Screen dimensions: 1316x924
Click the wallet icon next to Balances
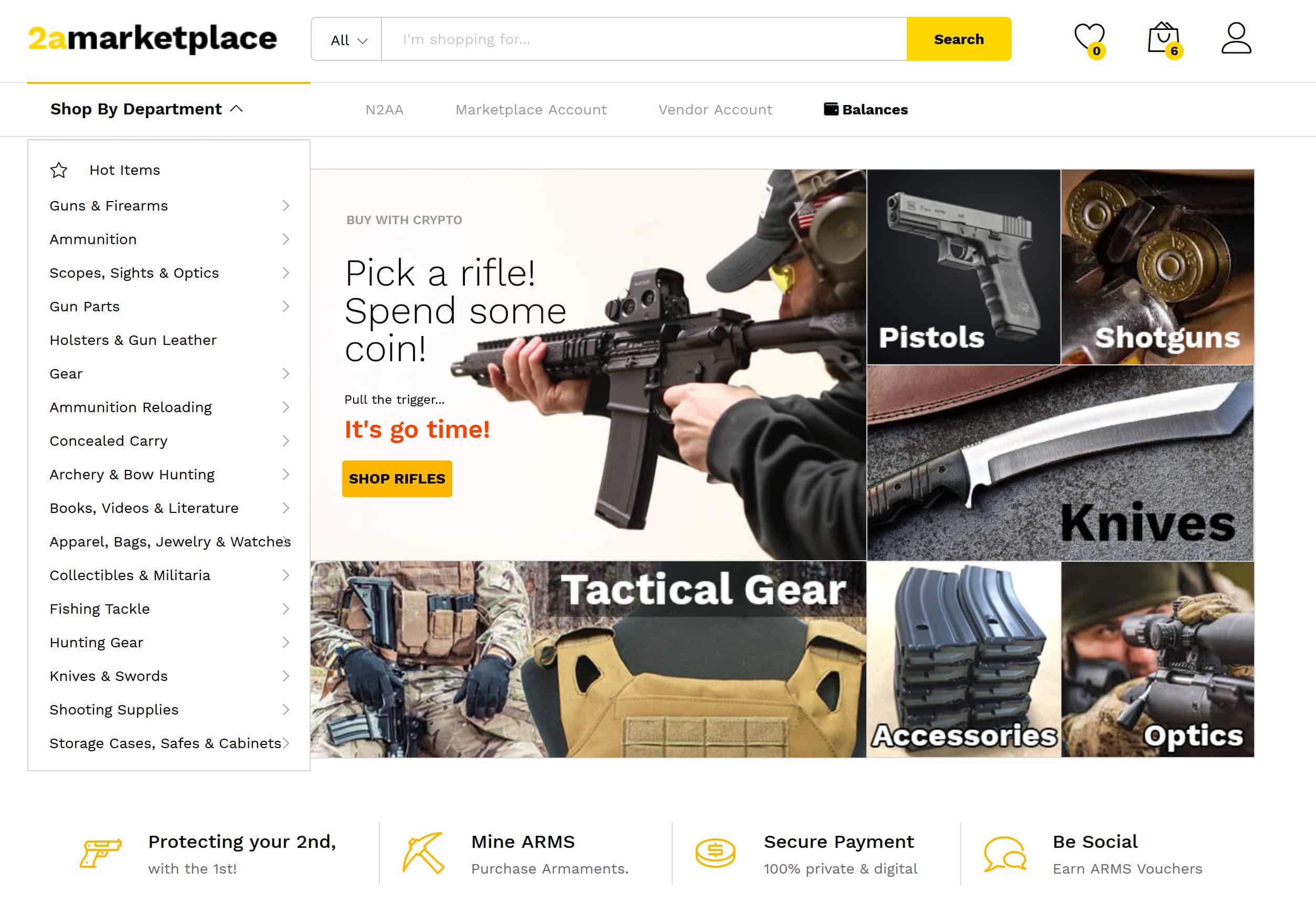pyautogui.click(x=831, y=109)
